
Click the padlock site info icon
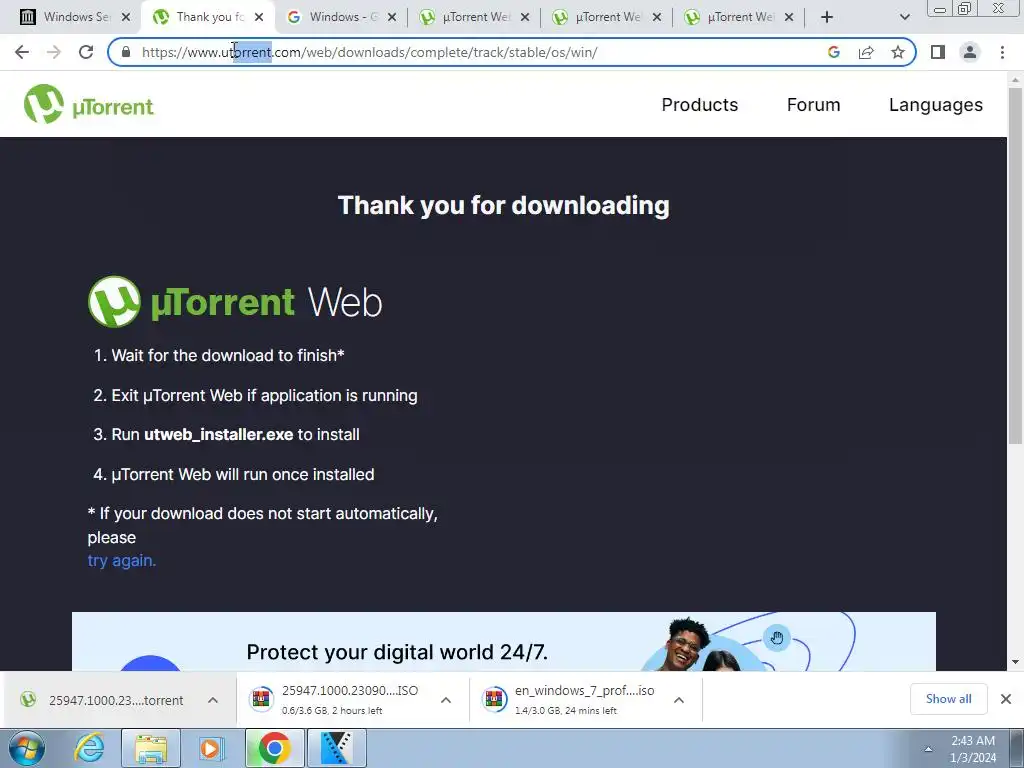[126, 52]
